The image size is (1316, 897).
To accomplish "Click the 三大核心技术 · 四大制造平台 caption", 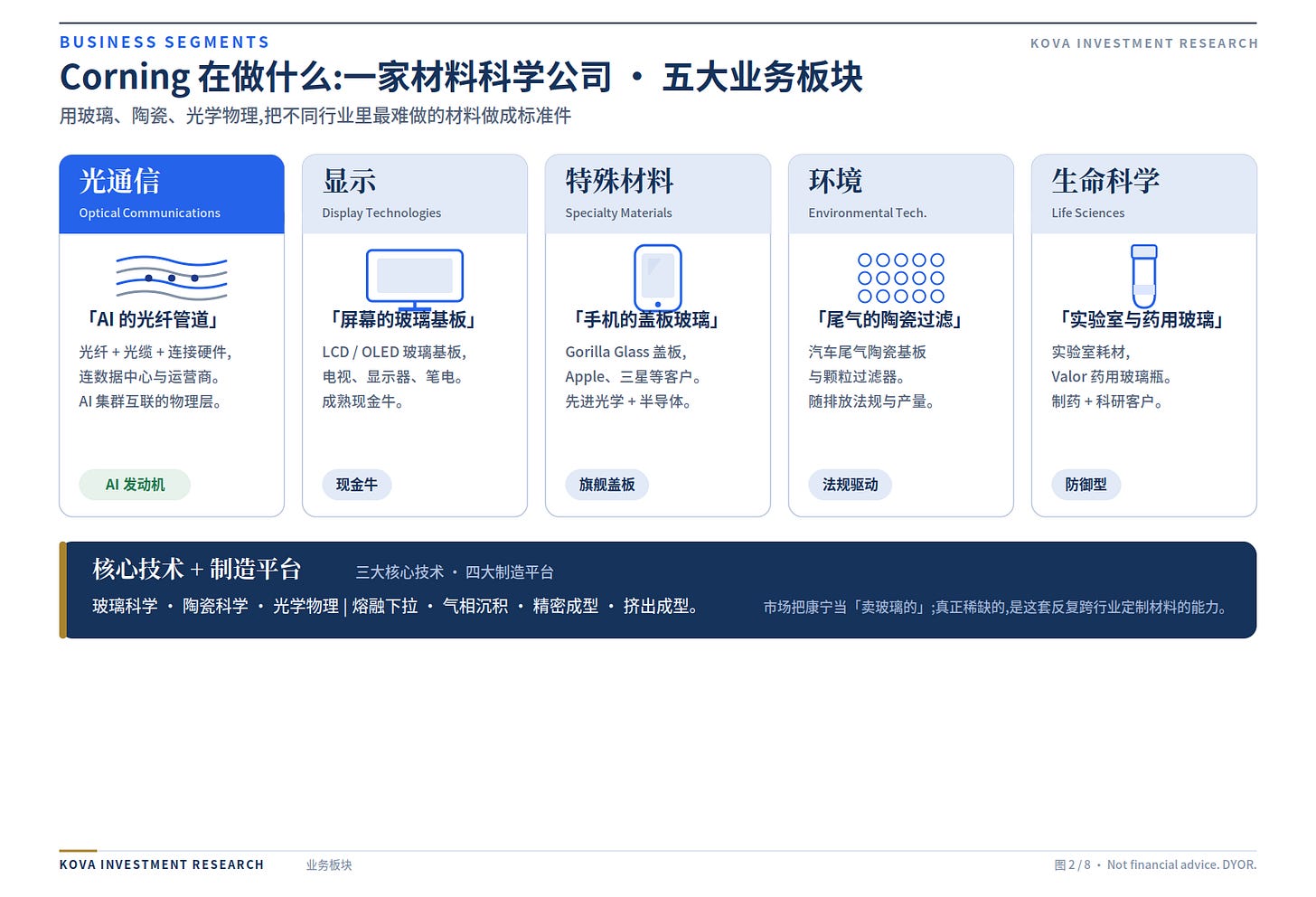I will (x=455, y=571).
